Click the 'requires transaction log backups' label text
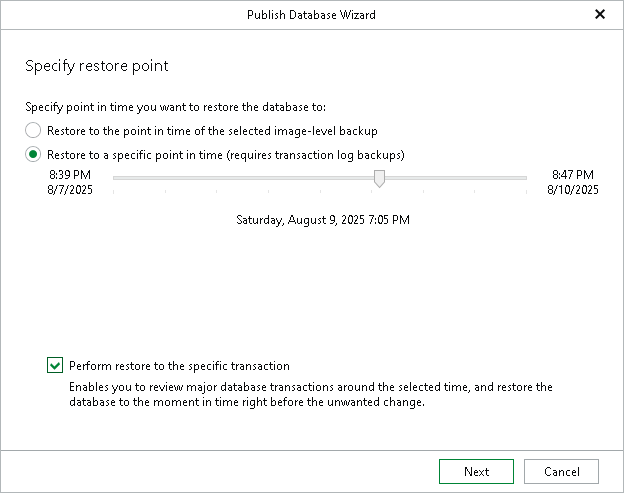The image size is (624, 493). (315, 155)
